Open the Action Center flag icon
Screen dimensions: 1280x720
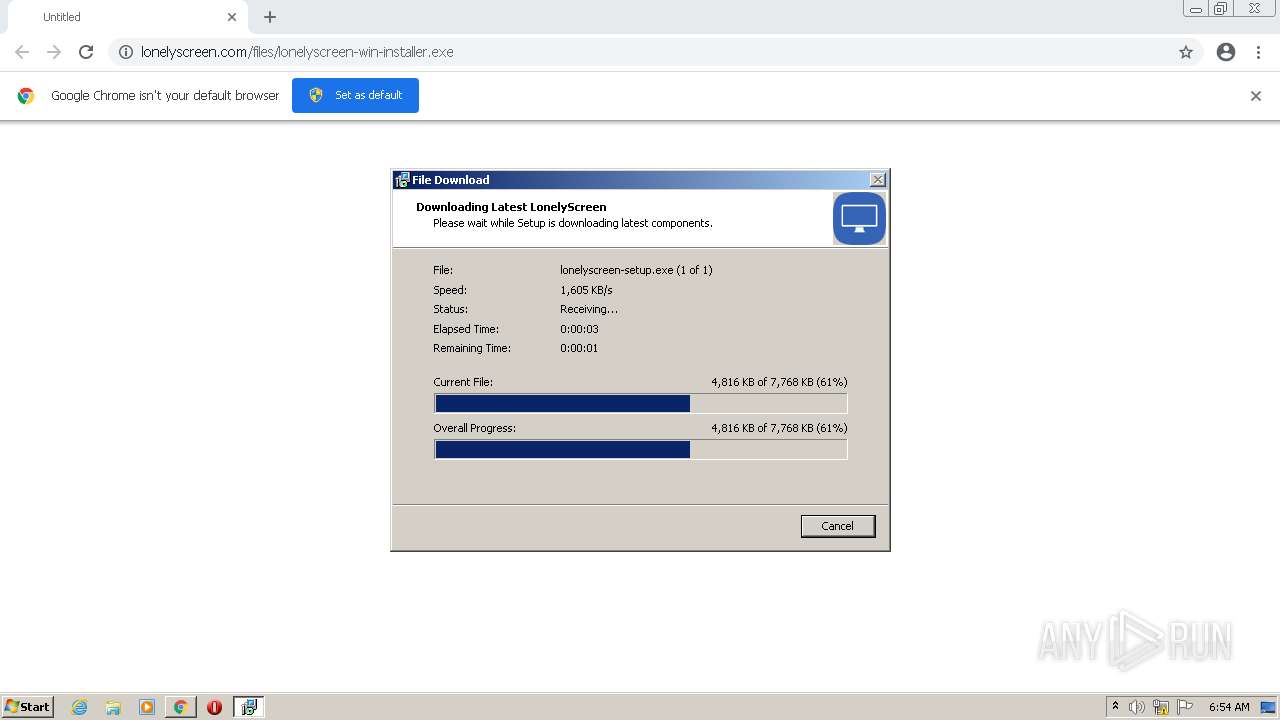coord(1185,707)
